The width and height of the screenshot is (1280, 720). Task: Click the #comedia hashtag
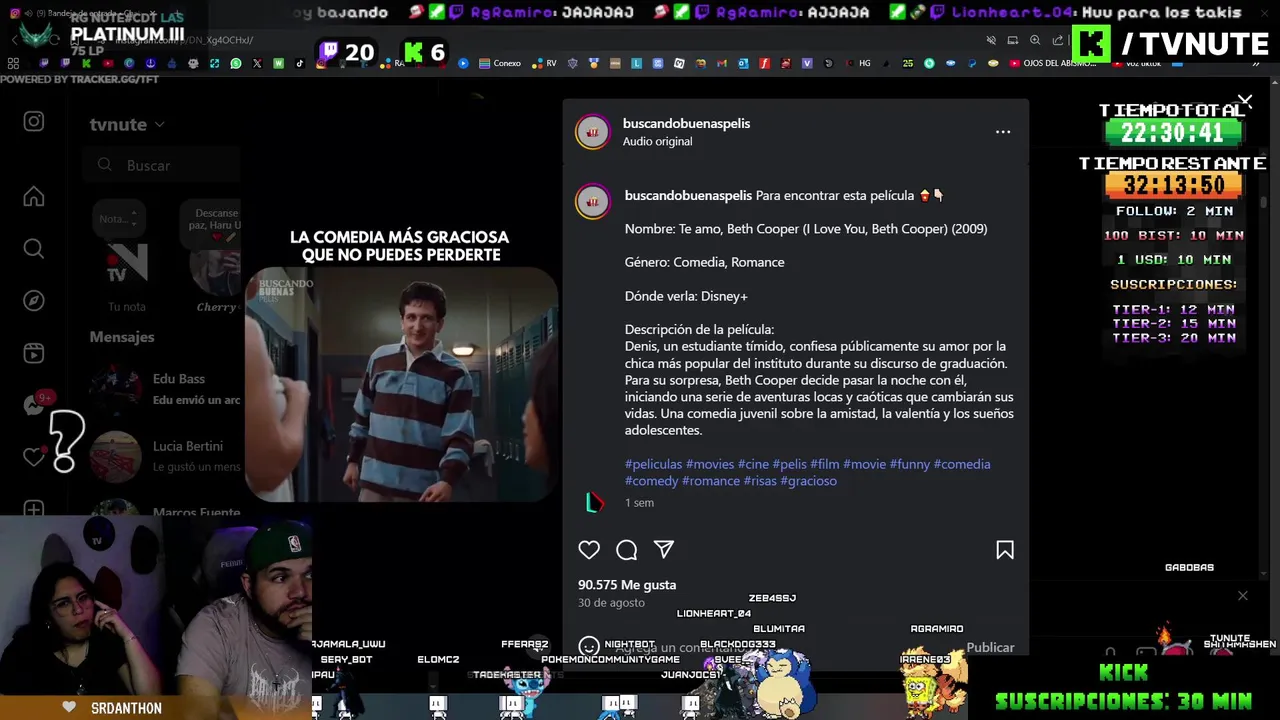pos(962,464)
